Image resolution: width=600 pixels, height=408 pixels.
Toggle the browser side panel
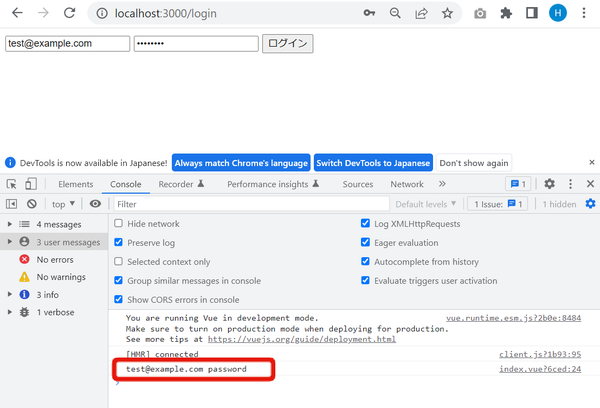pyautogui.click(x=532, y=13)
